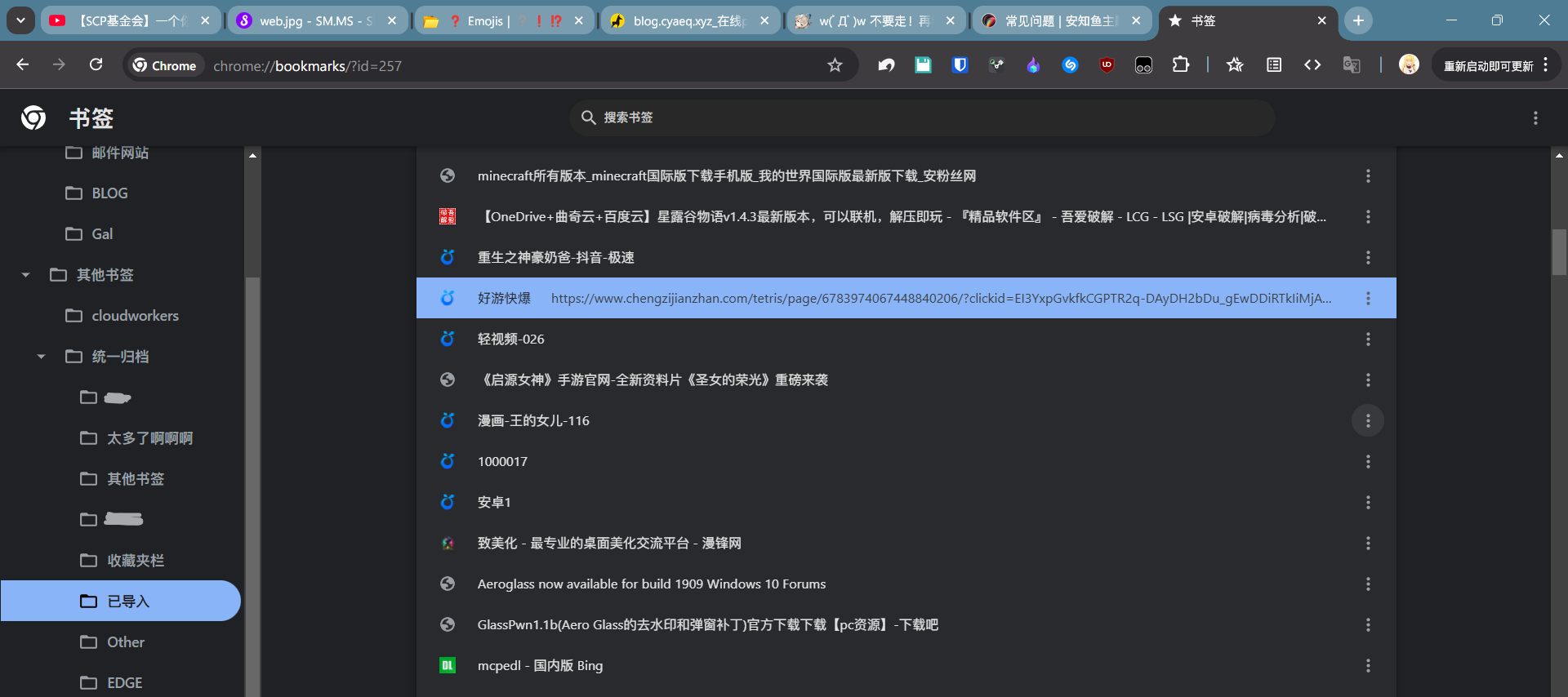The width and height of the screenshot is (1568, 697).
Task: Open the bookmarks star toolbar button
Action: tap(1235, 65)
